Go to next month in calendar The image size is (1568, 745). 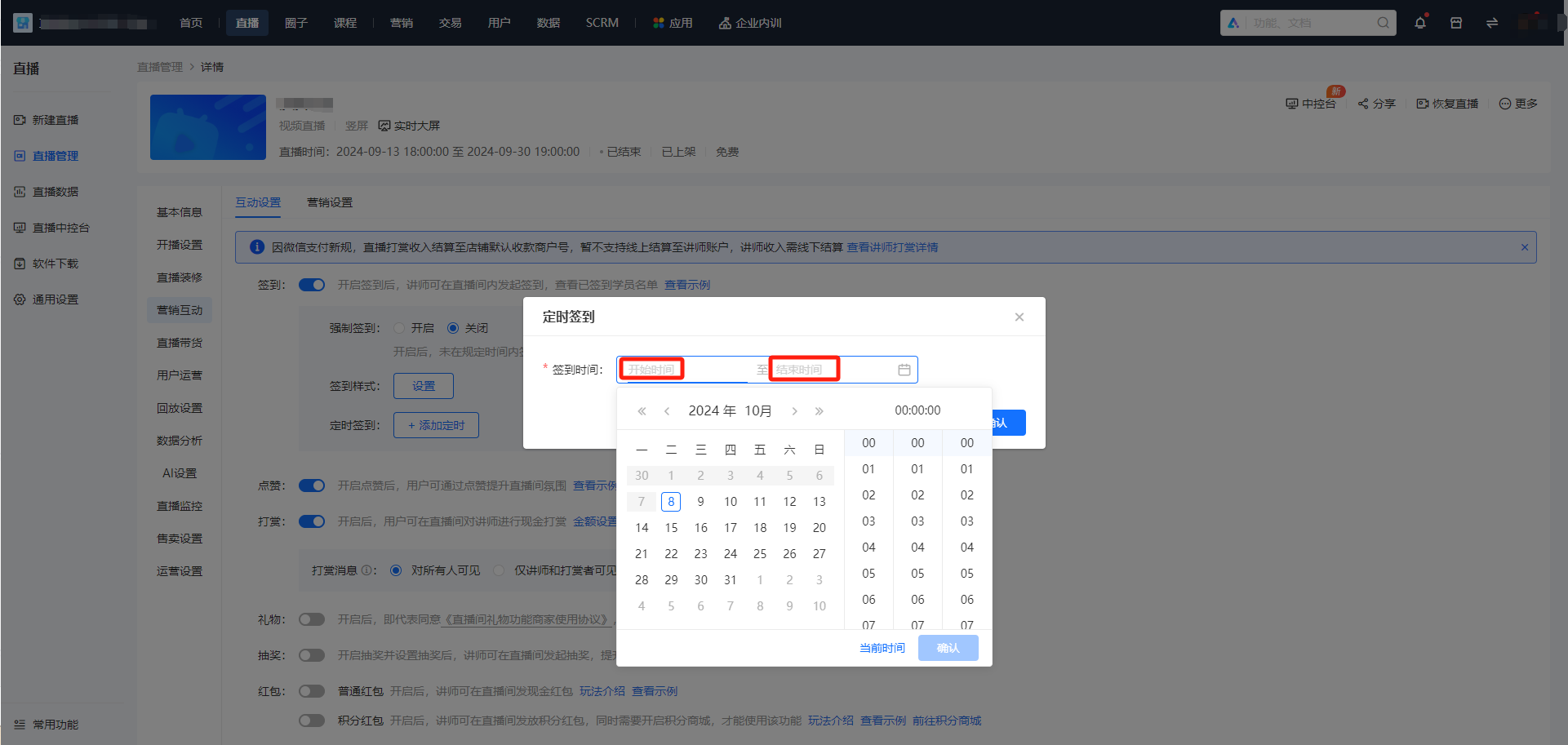click(794, 411)
